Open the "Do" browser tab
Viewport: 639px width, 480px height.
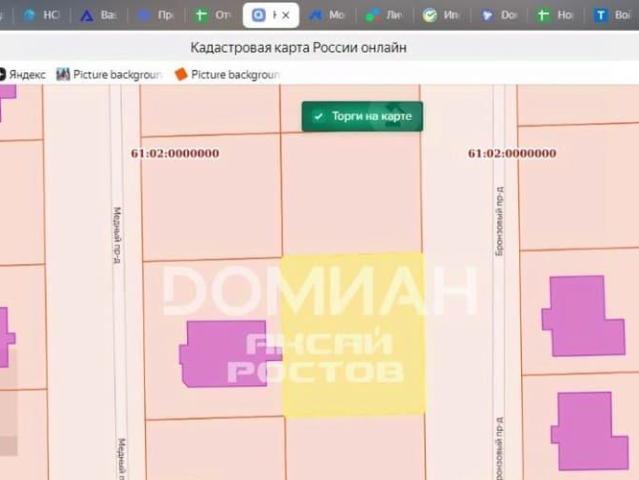click(499, 15)
